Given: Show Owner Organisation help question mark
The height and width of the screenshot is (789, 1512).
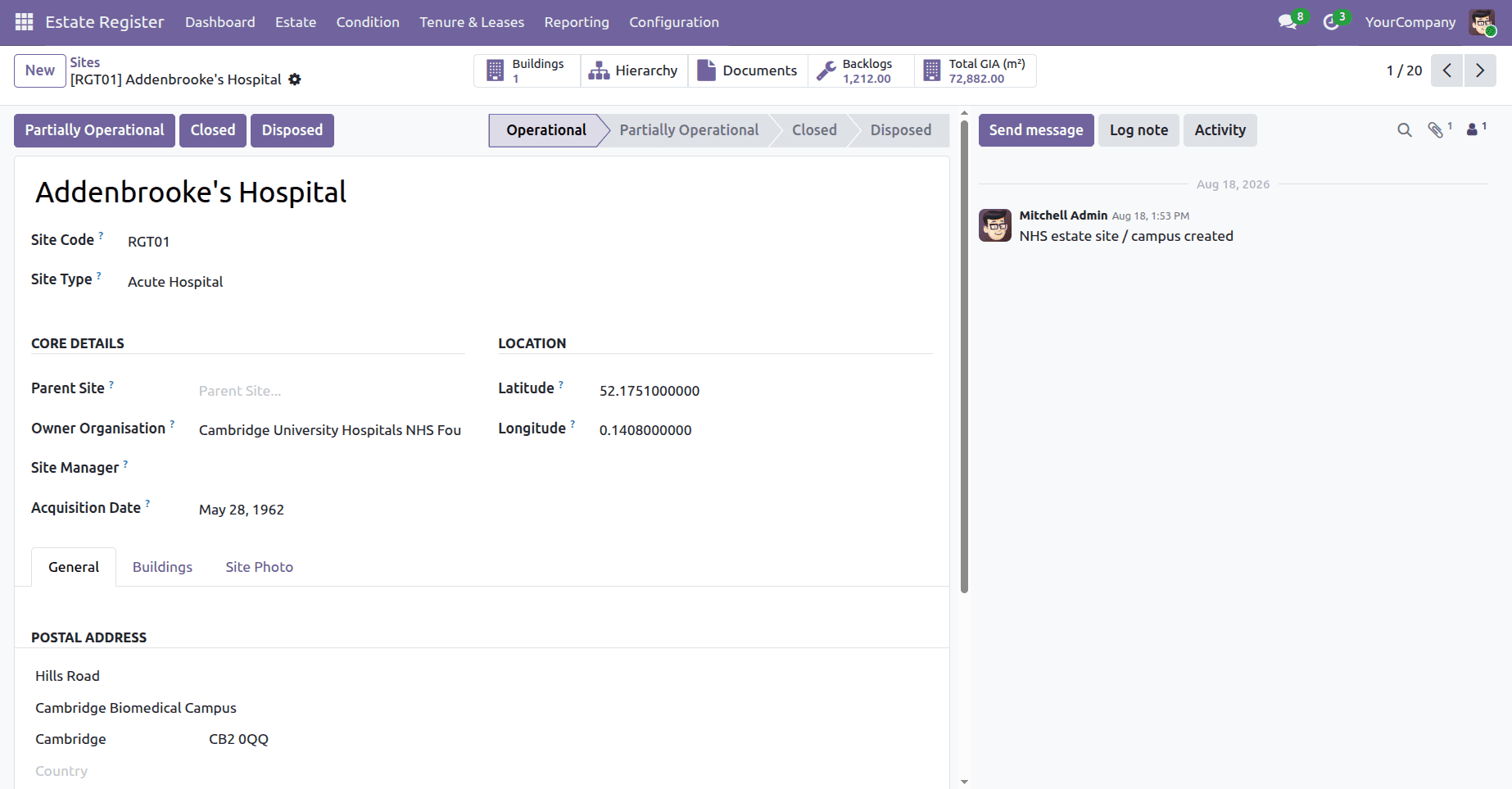Looking at the screenshot, I should click(x=172, y=424).
